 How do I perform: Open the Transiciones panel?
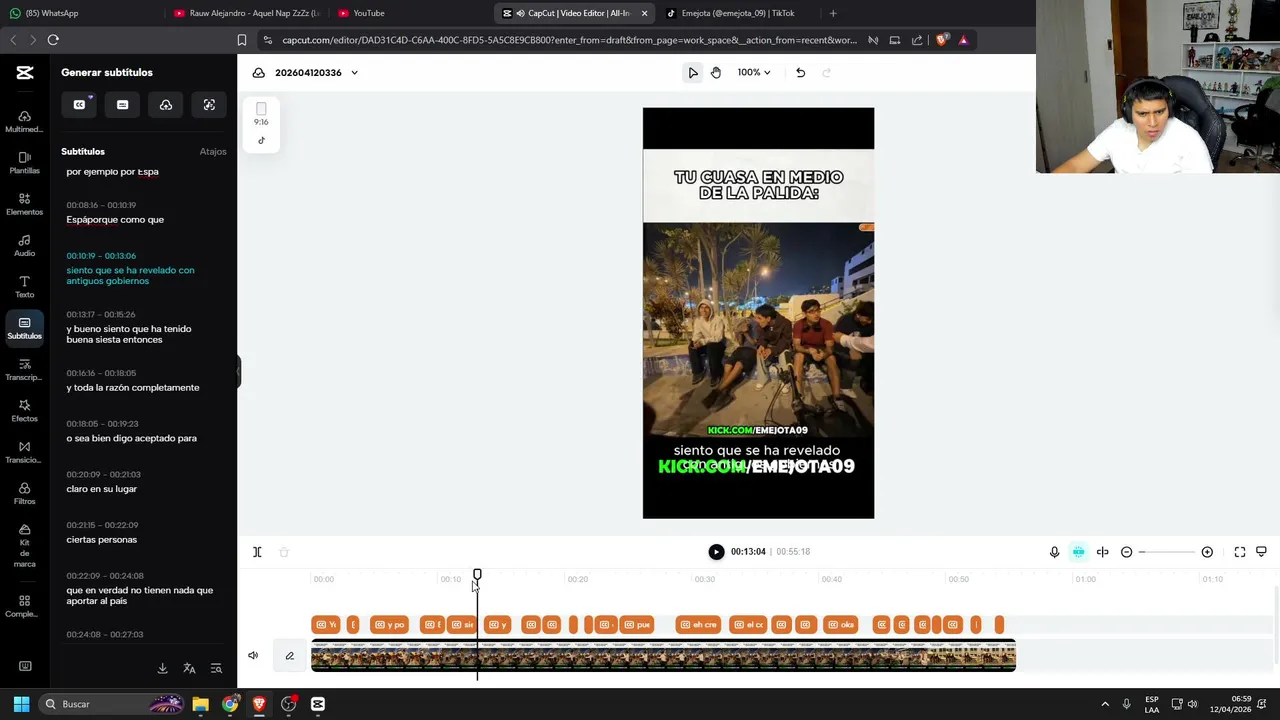[24, 452]
